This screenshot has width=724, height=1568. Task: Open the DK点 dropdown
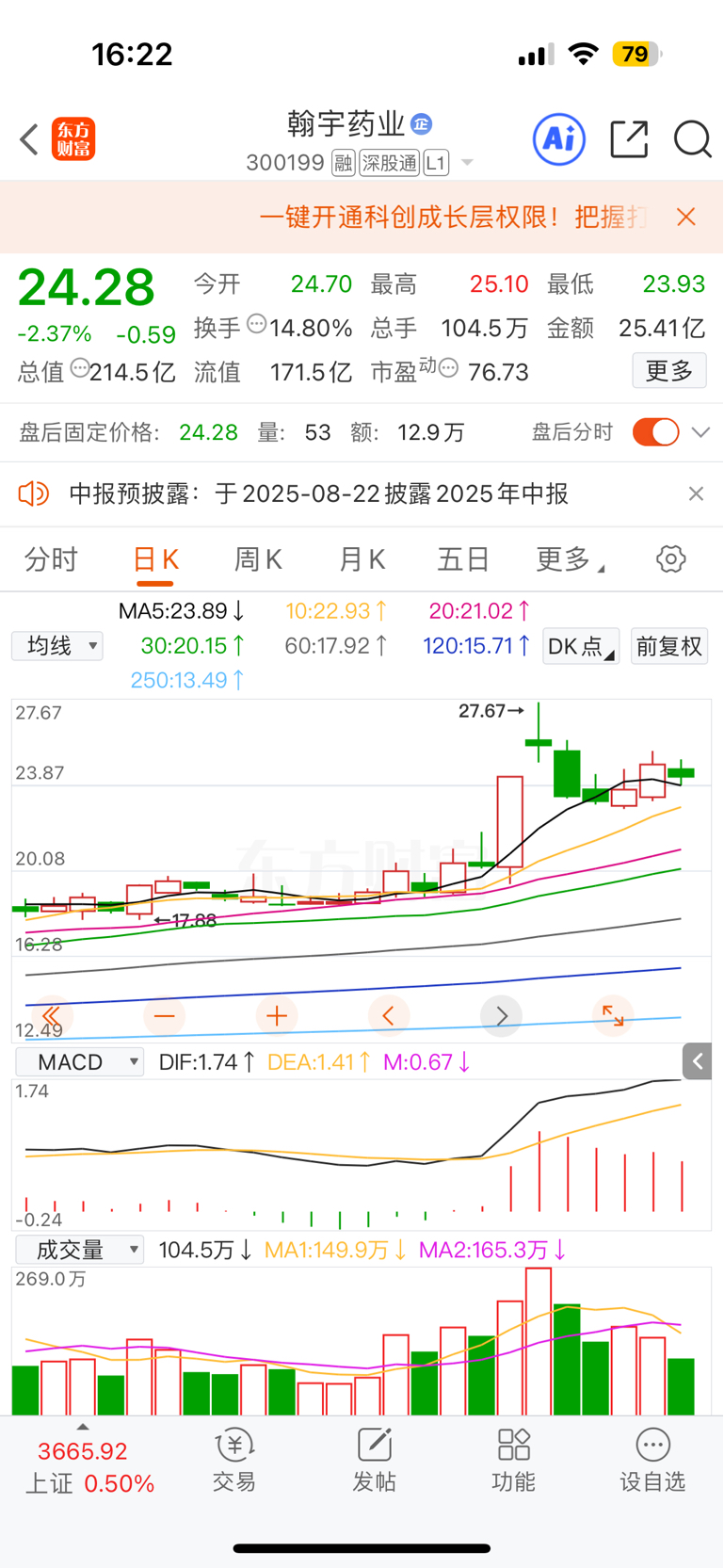click(x=581, y=646)
